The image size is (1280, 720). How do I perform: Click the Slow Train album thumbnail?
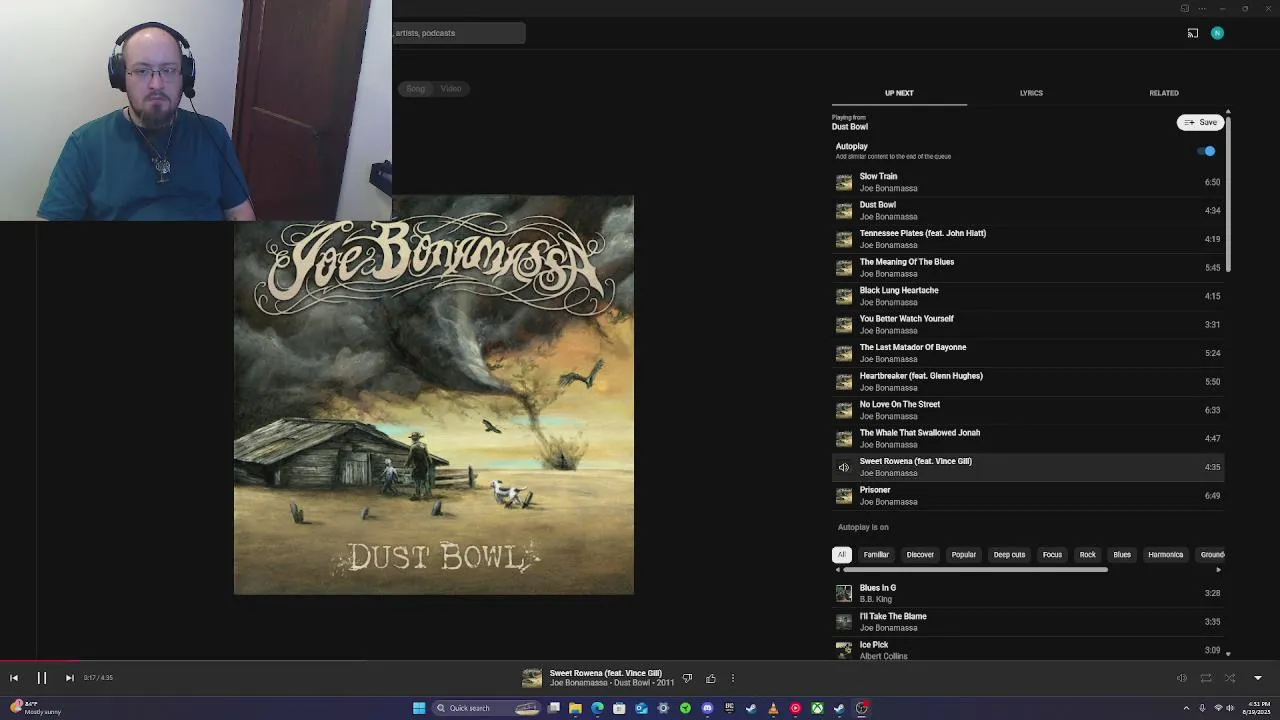[844, 182]
